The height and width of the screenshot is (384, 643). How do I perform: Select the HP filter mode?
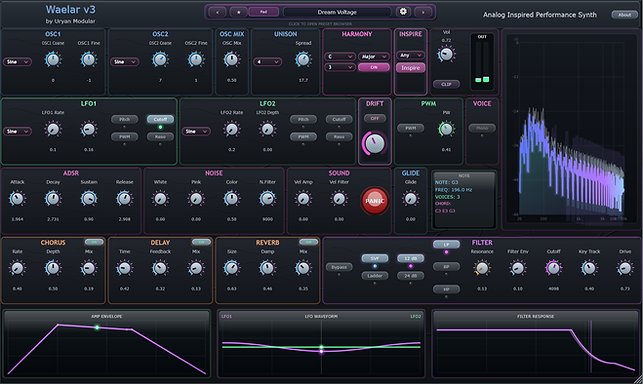(x=446, y=289)
